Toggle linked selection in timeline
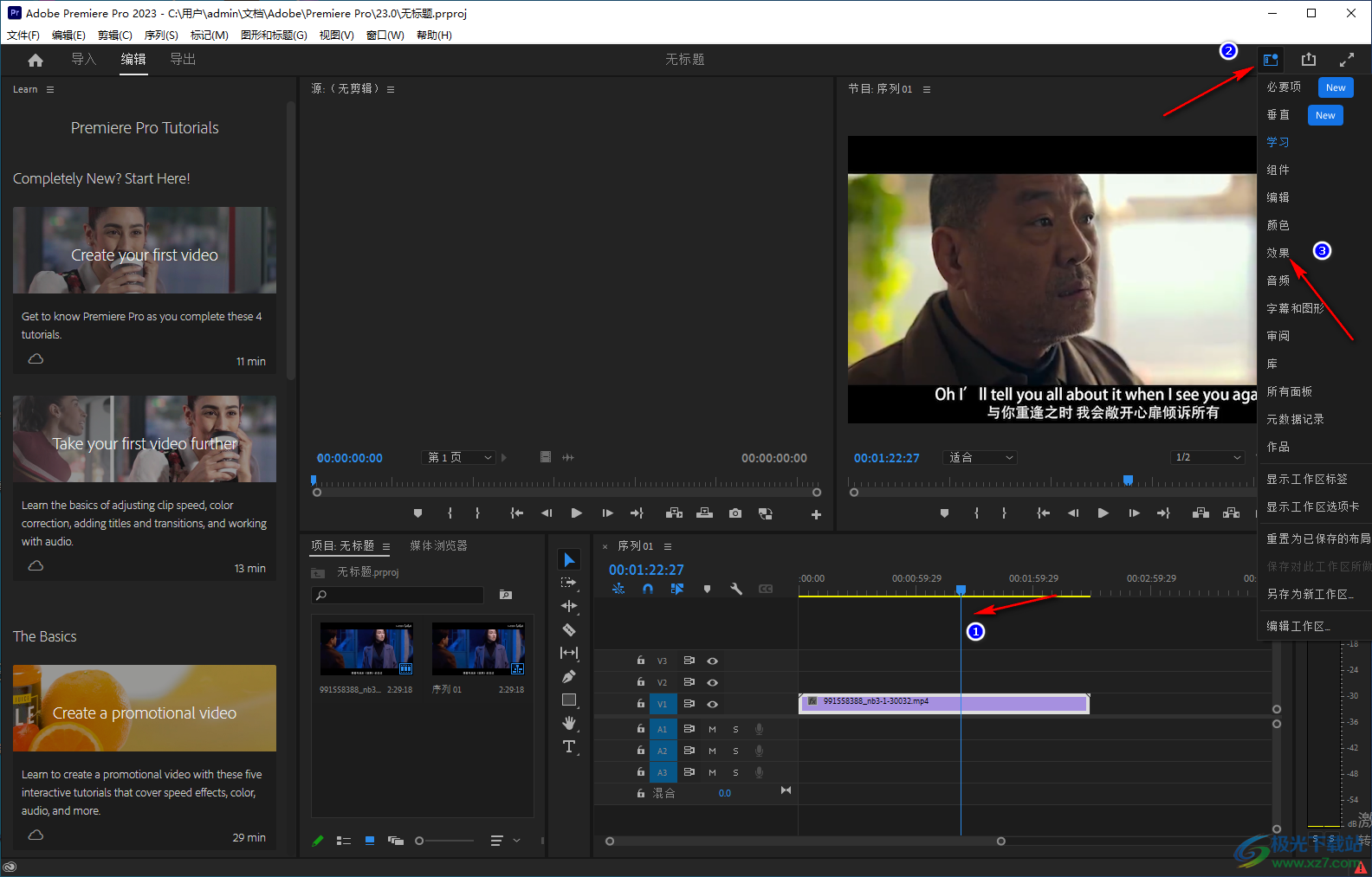The image size is (1372, 877). [x=677, y=589]
